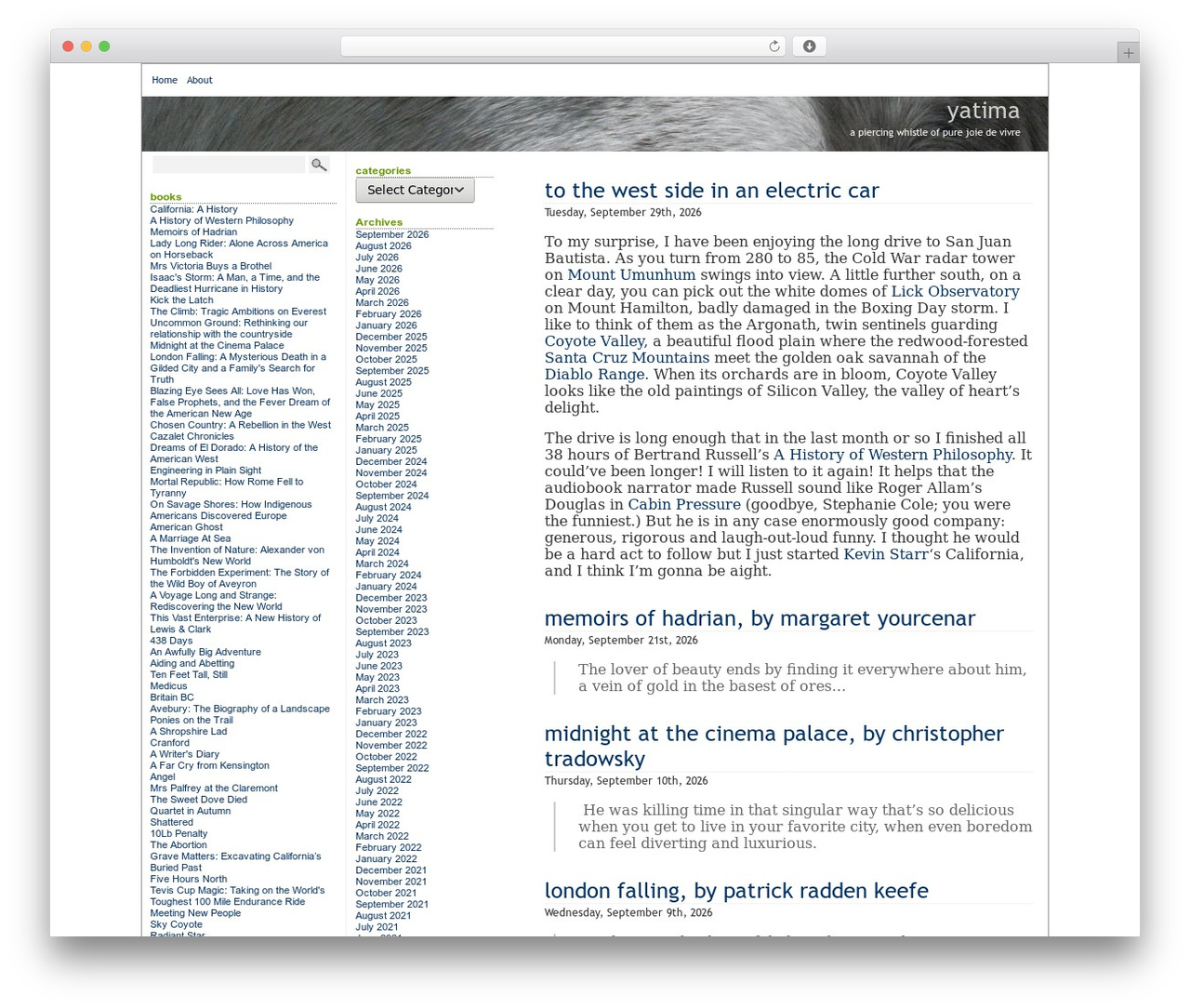Open book 'Sky Coyote'

click(177, 924)
